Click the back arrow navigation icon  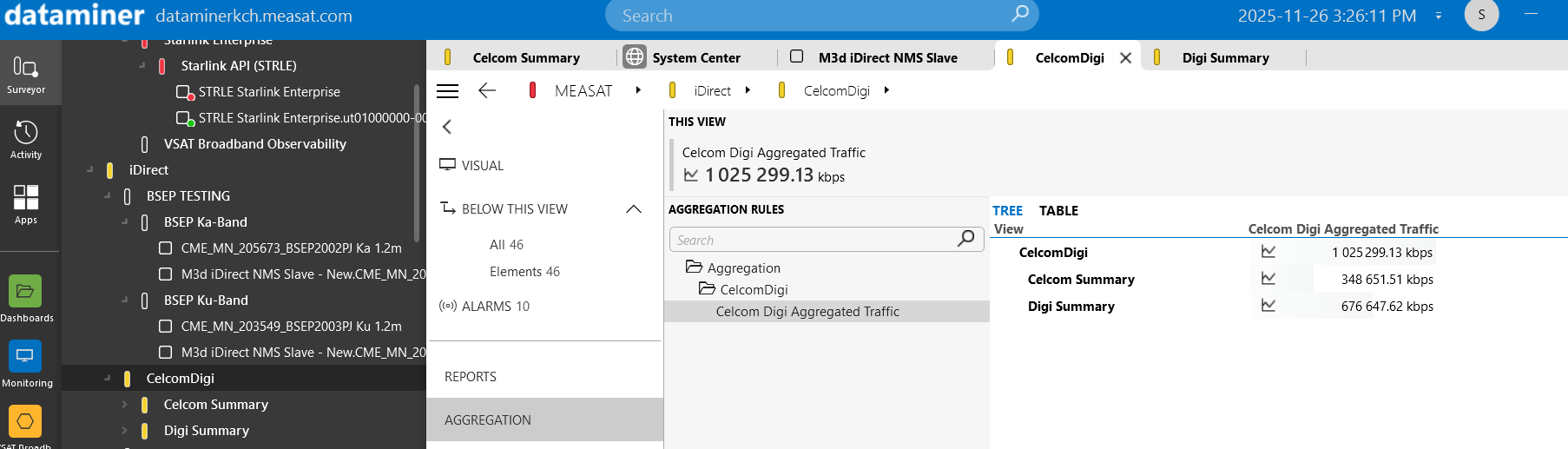(x=487, y=91)
